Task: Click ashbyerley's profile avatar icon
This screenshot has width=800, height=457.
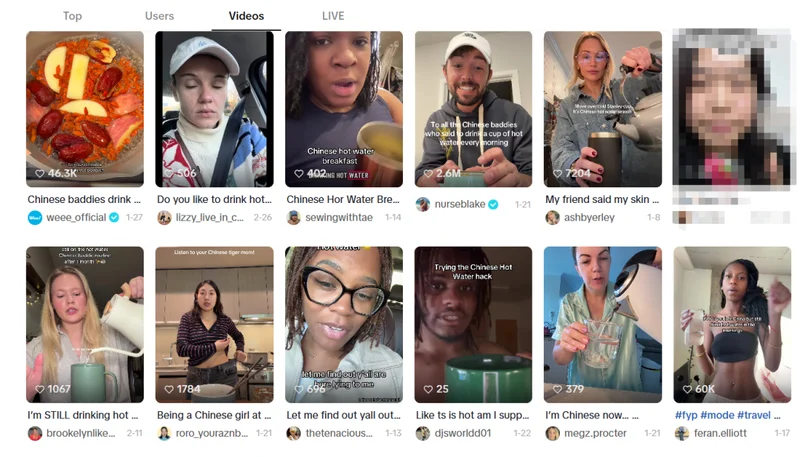Action: pyautogui.click(x=552, y=218)
